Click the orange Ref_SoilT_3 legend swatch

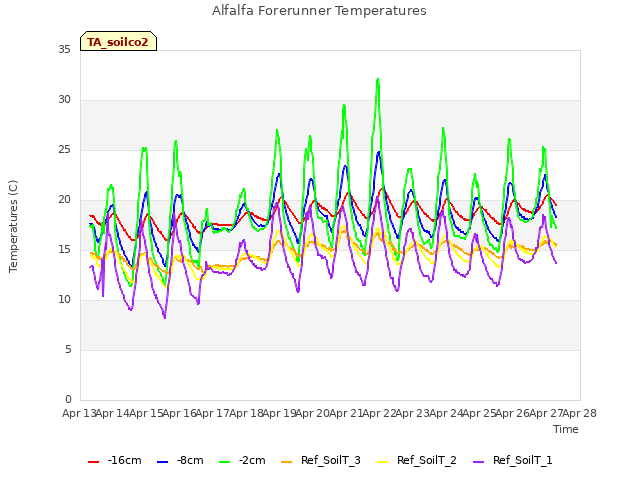tap(287, 462)
